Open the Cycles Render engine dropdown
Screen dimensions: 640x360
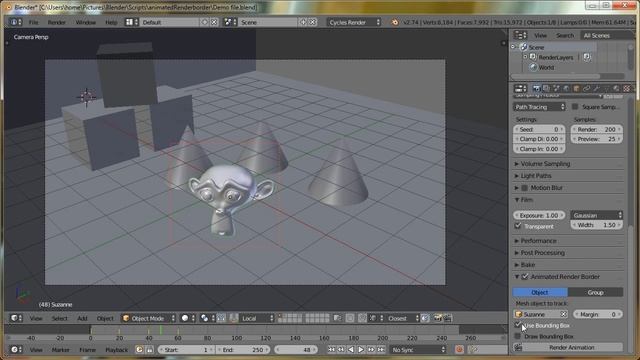tap(354, 22)
